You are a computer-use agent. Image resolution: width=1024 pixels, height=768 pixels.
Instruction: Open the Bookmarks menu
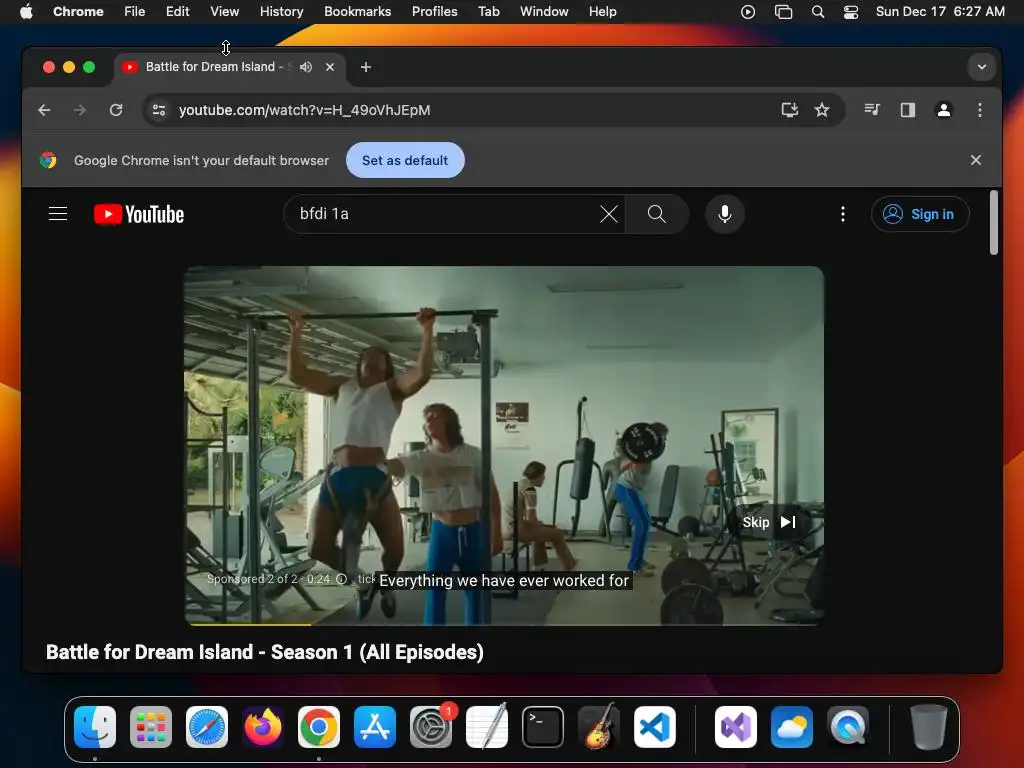tap(357, 11)
